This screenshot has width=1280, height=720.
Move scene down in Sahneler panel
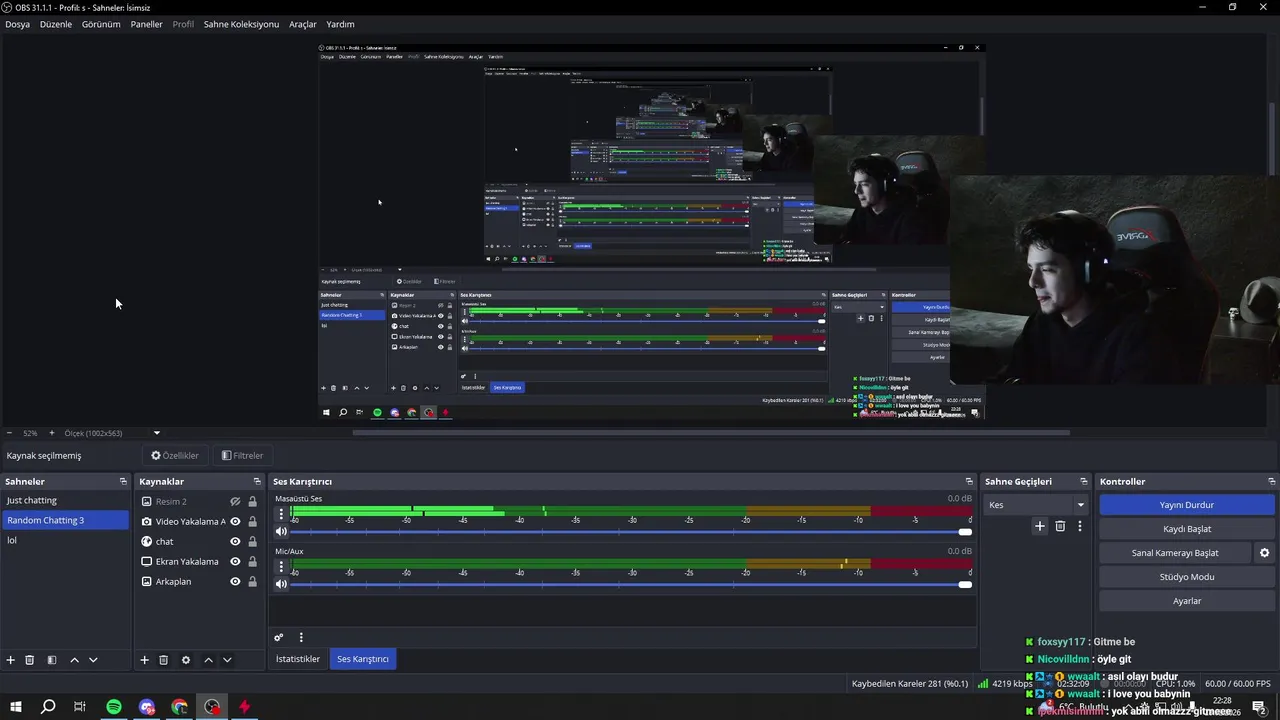tap(93, 660)
